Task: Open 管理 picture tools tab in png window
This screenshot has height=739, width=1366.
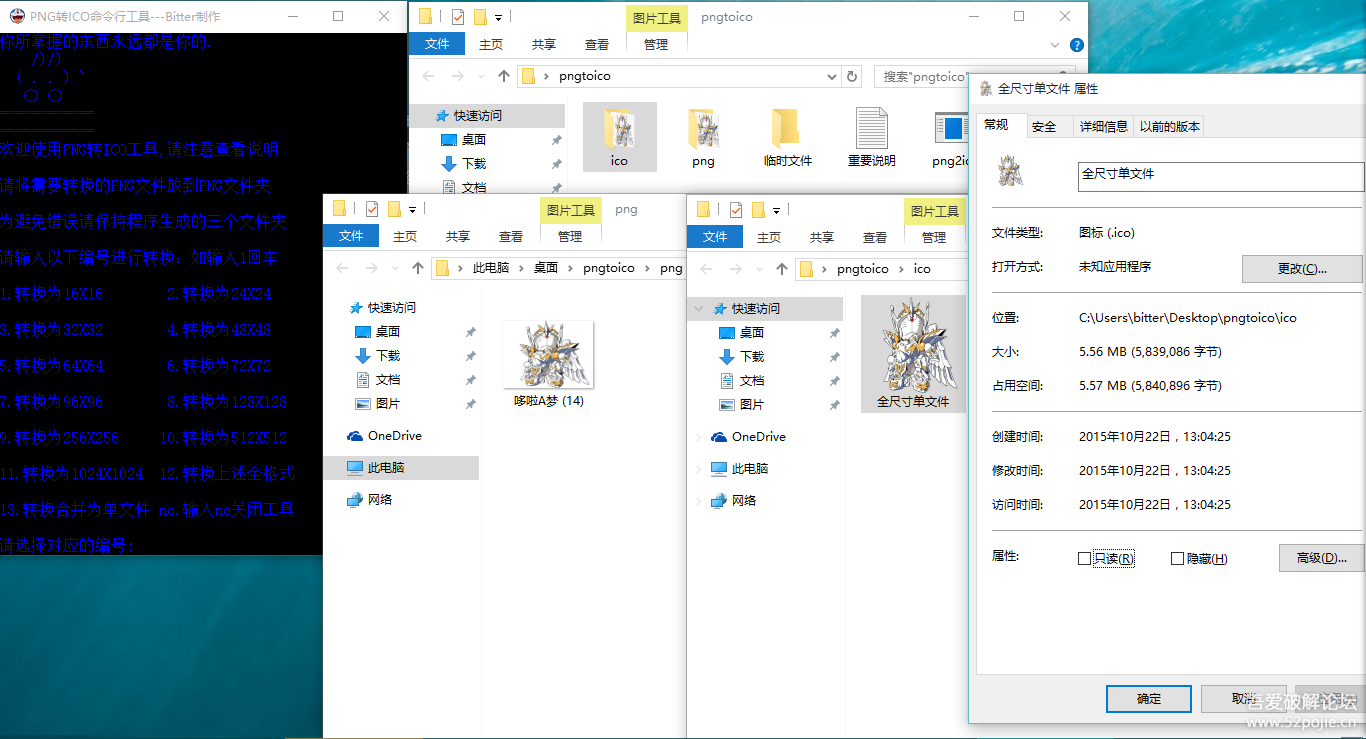Action: (570, 236)
